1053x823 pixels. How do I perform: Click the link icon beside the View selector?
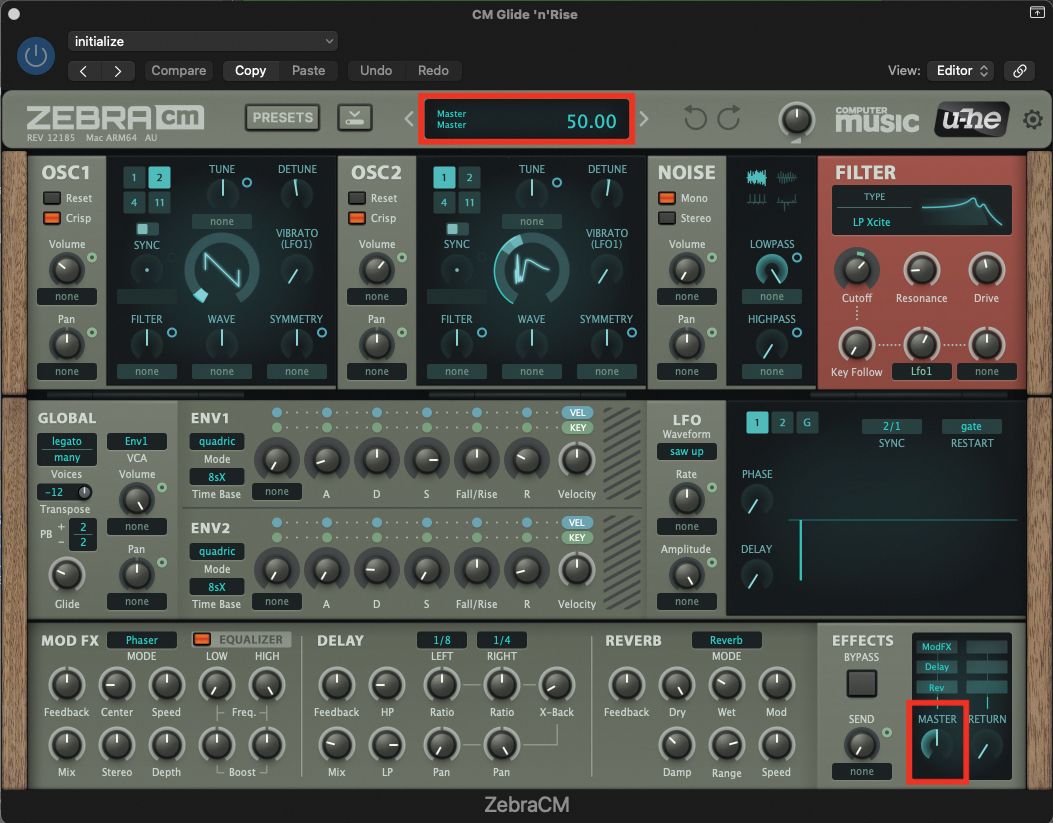coord(1019,71)
